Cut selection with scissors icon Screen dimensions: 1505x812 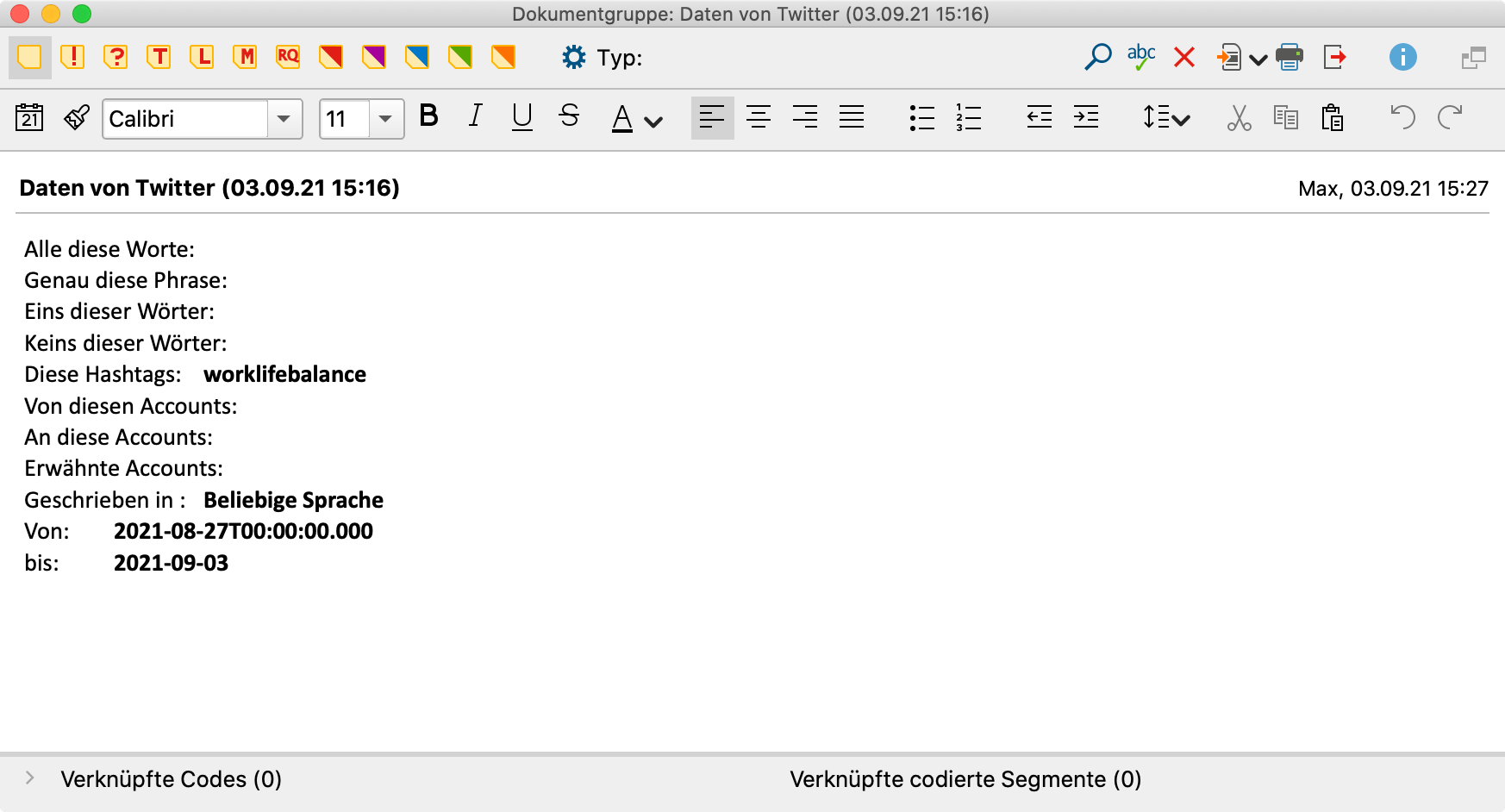pyautogui.click(x=1239, y=117)
